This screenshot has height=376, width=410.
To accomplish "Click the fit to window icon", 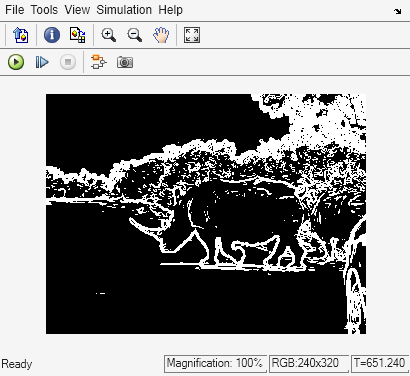I will pyautogui.click(x=192, y=35).
